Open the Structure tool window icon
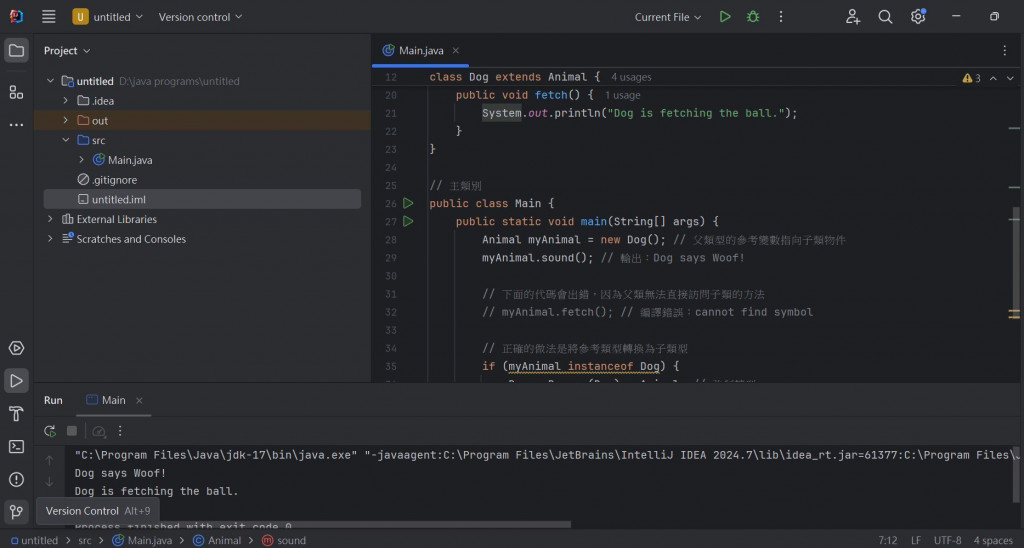This screenshot has height=548, width=1024. [x=16, y=92]
